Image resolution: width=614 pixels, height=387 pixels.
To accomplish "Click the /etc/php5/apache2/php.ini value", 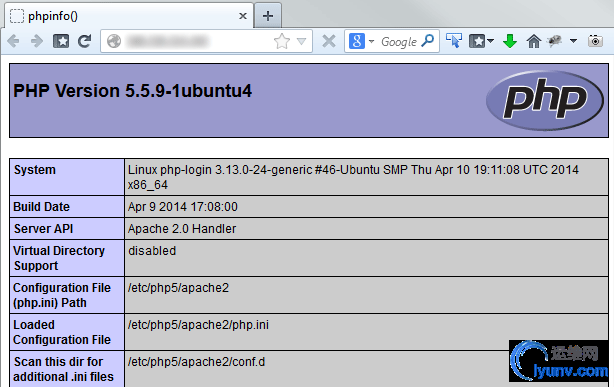I will point(198,325).
